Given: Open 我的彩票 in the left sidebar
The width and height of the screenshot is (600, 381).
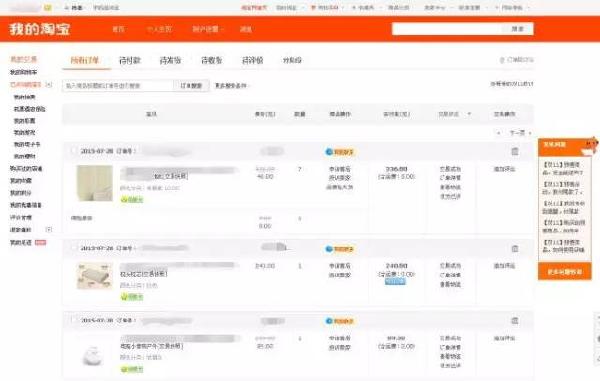Looking at the screenshot, I should (x=24, y=120).
